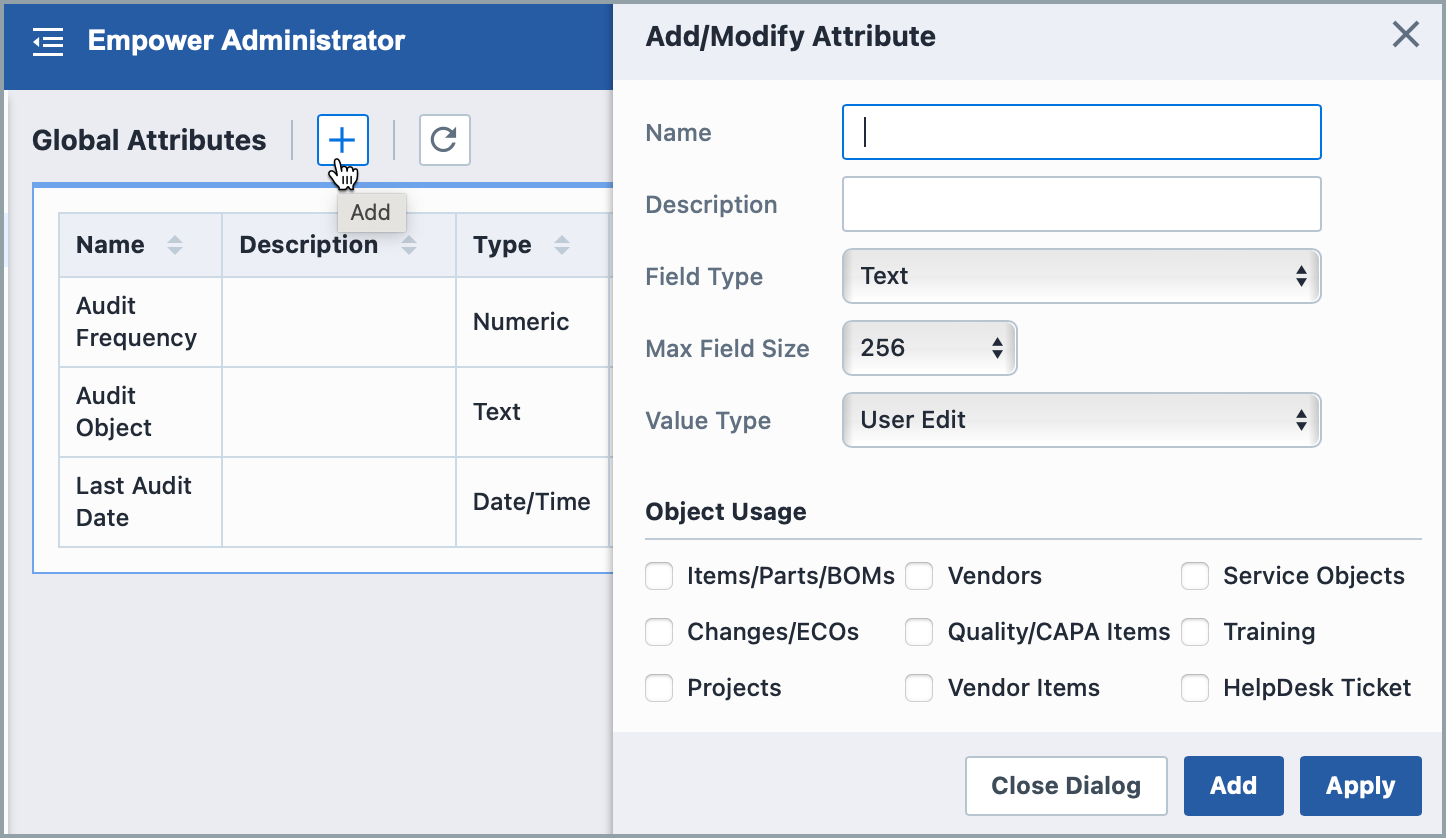1446x838 pixels.
Task: Open the Field Type dropdown
Action: [1081, 276]
